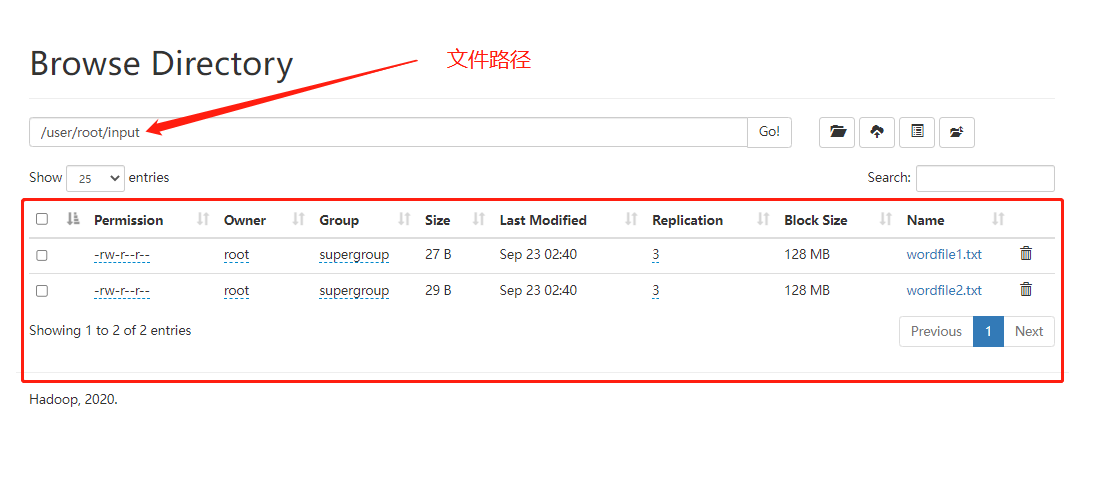Click the Search input field
Screen dimensions: 1109x478
(984, 178)
